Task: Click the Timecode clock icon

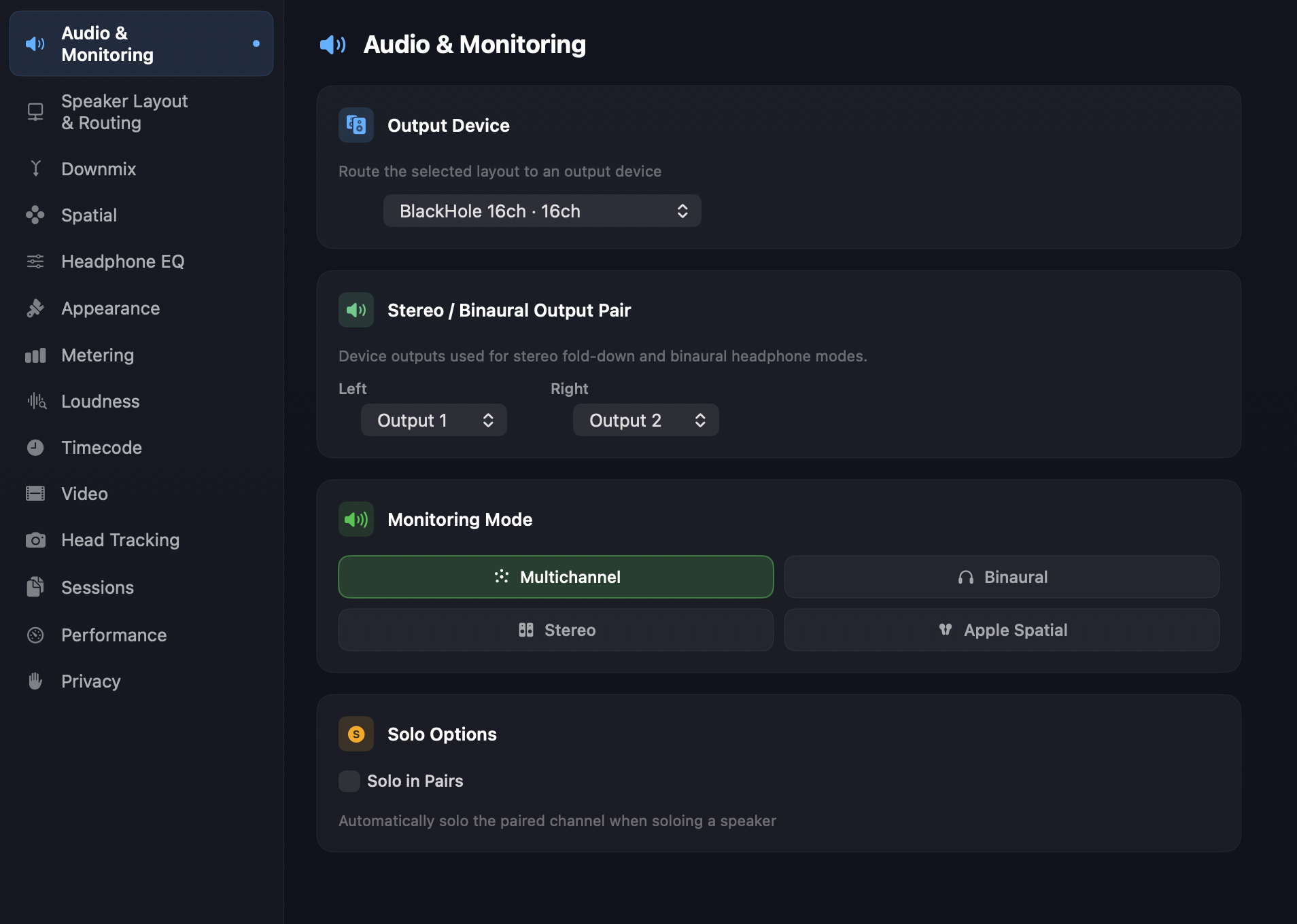Action: pyautogui.click(x=35, y=448)
